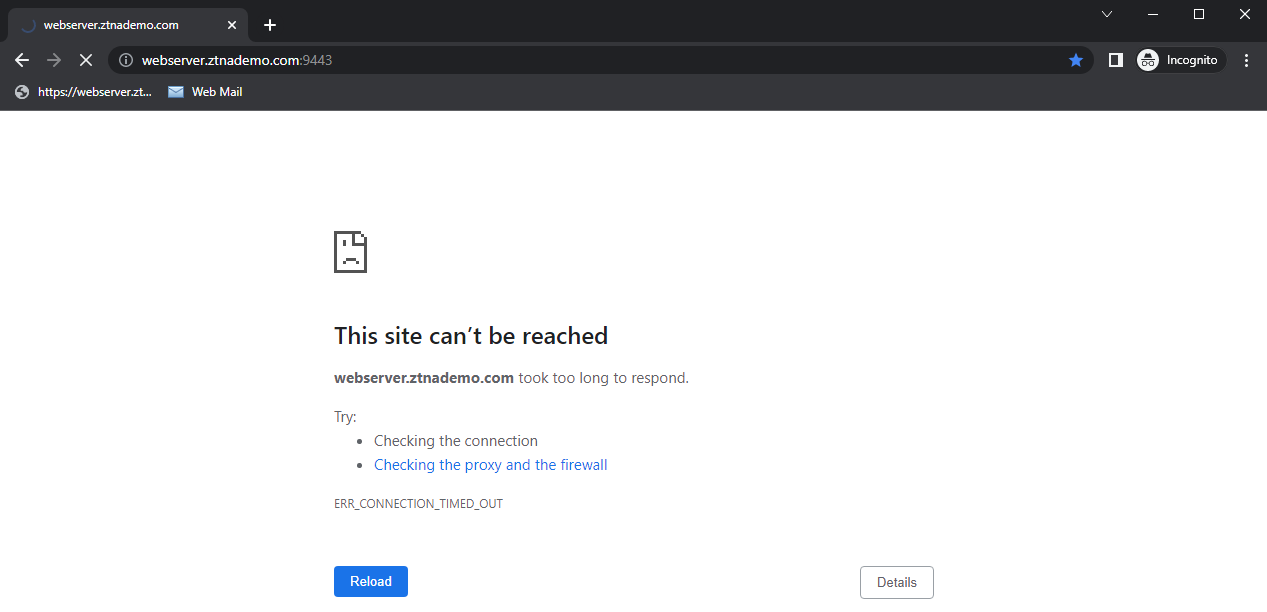Maximize the browser window
Viewport: 1267px width, 612px height.
tap(1199, 14)
